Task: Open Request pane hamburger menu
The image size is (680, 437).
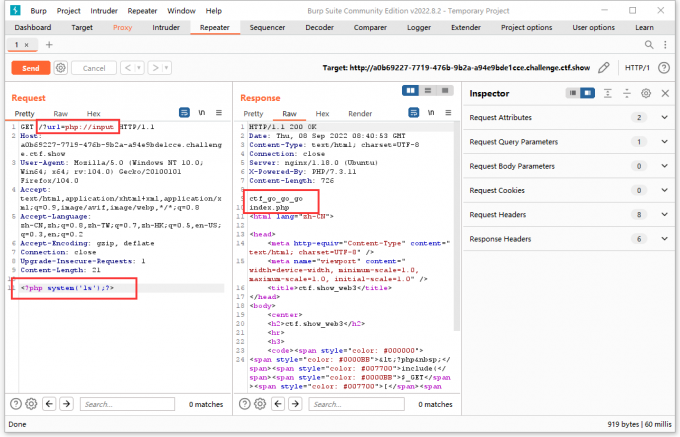Action: click(x=219, y=113)
